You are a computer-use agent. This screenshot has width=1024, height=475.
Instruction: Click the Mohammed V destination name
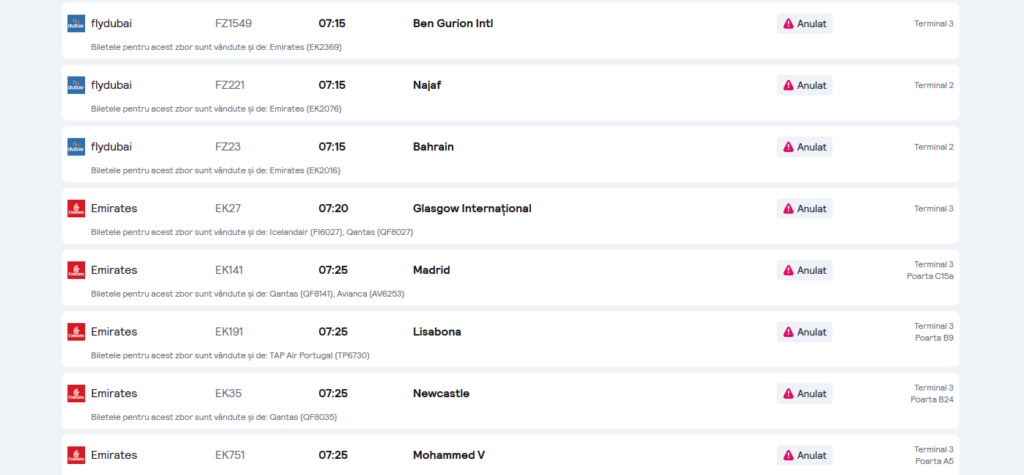coord(449,455)
